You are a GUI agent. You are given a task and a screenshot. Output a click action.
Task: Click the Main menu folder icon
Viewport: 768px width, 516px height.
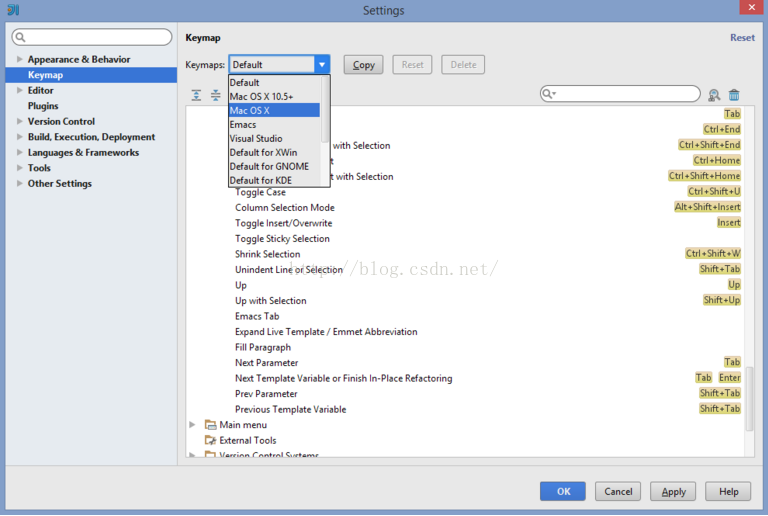click(211, 424)
